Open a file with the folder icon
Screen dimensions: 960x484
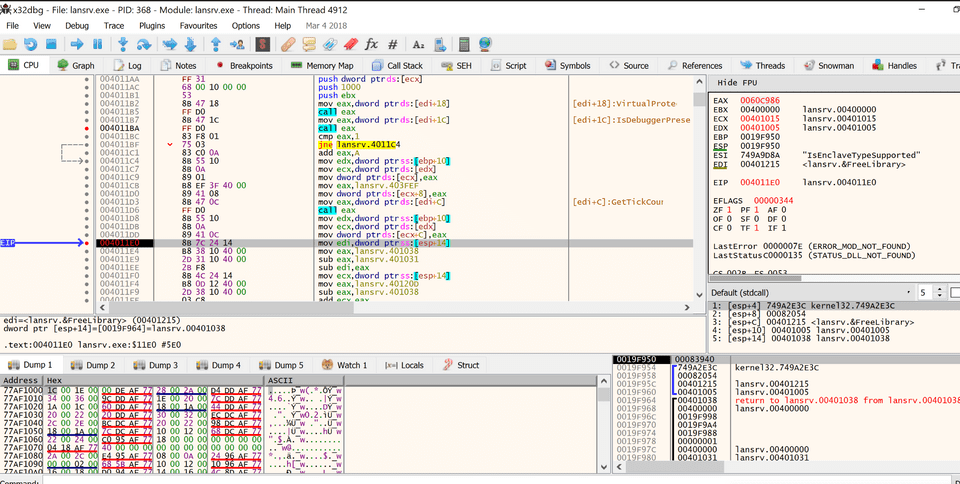10,44
